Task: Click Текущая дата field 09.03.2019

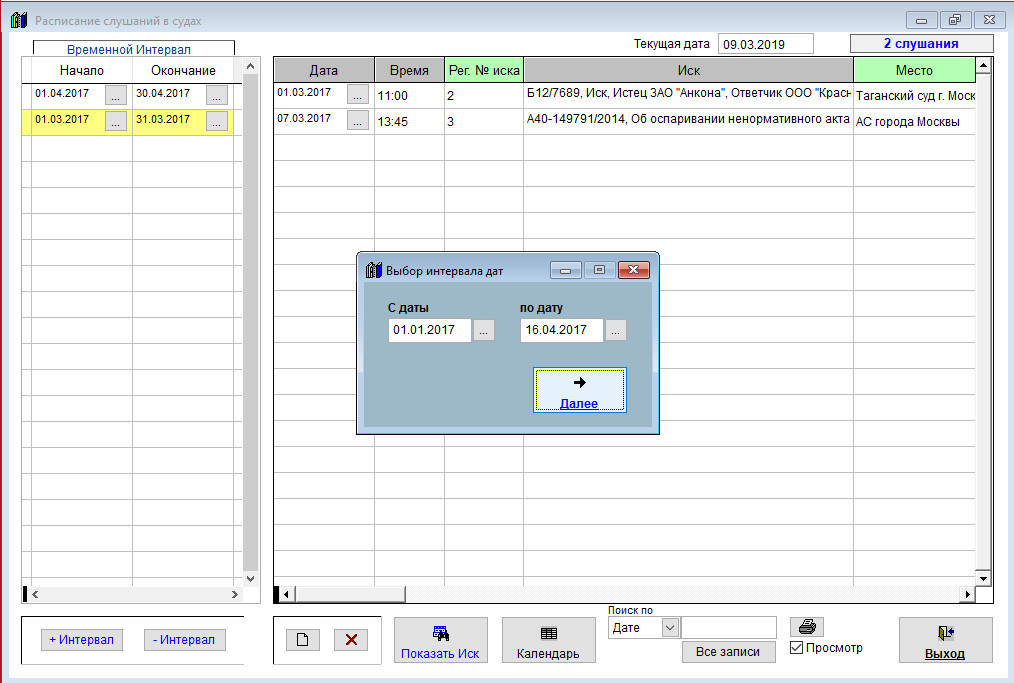Action: pos(766,44)
